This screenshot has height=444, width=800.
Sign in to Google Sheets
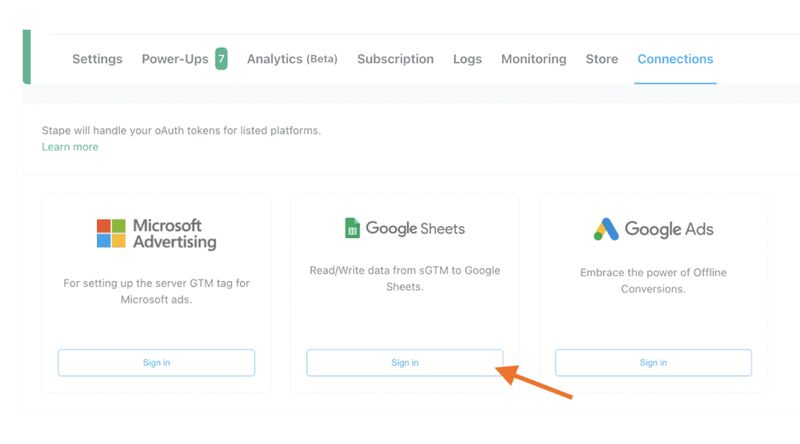coord(405,363)
